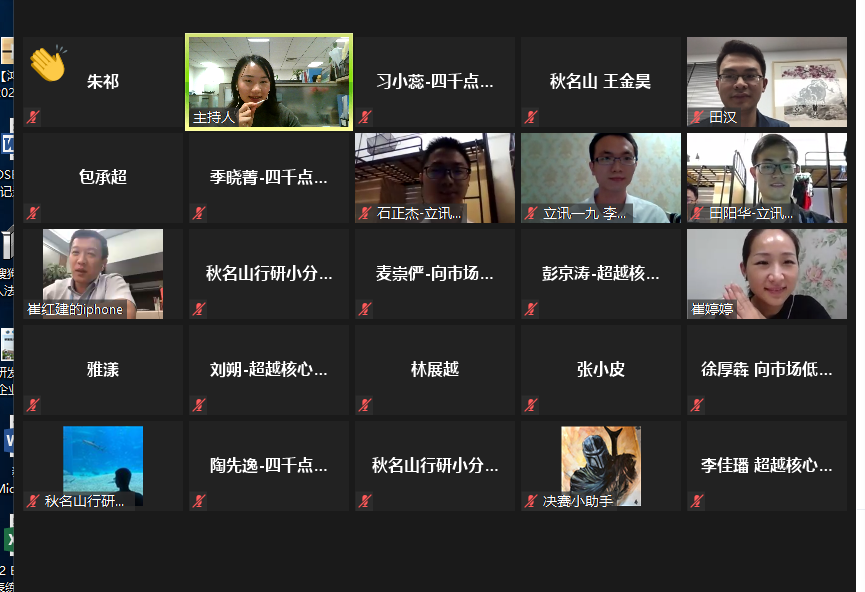The height and width of the screenshot is (592, 865).
Task: Click the muted mic icon on 林展越's tile
Action: coord(365,405)
